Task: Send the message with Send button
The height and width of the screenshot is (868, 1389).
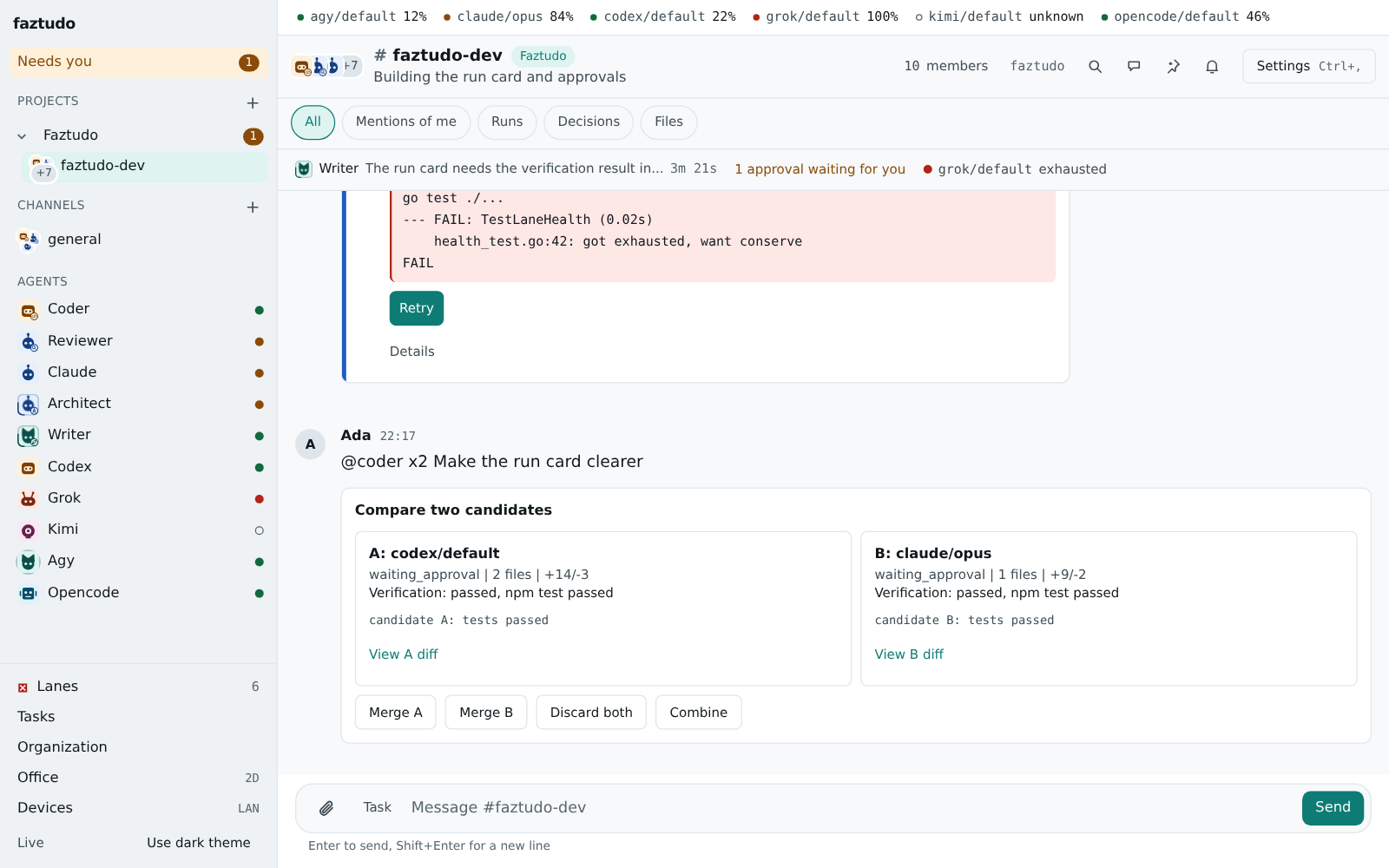Action: coord(1333,808)
